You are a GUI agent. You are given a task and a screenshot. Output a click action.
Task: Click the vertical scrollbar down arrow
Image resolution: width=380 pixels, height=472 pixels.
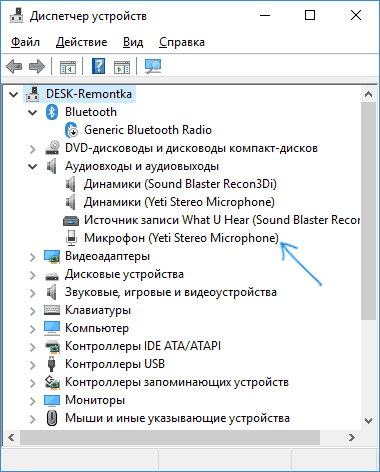point(368,421)
